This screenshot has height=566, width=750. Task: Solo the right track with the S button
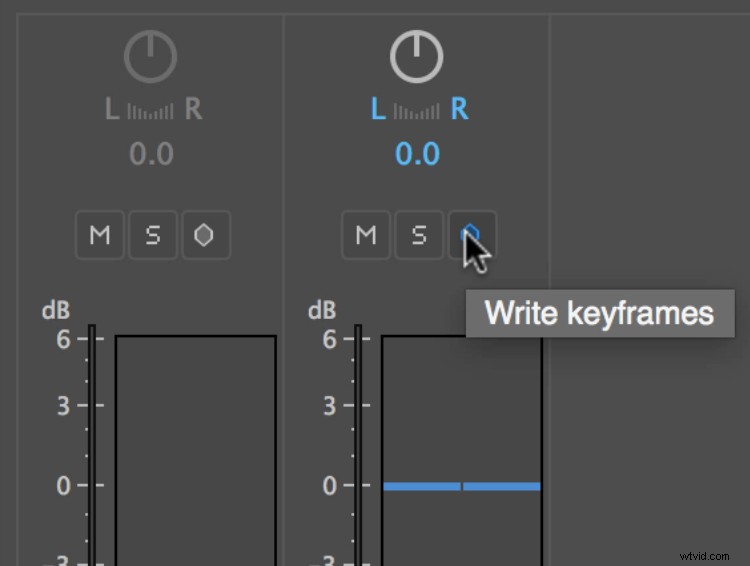pyautogui.click(x=419, y=235)
